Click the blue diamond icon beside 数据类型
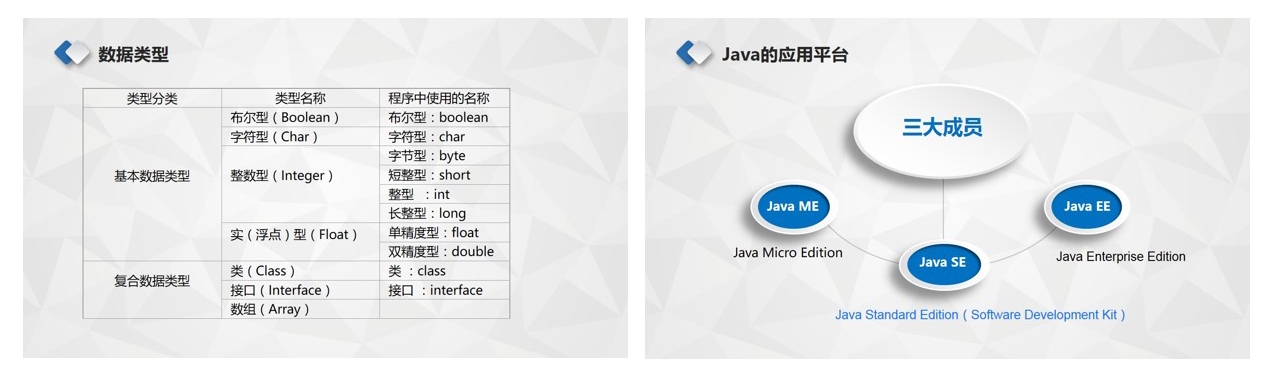 point(71,53)
